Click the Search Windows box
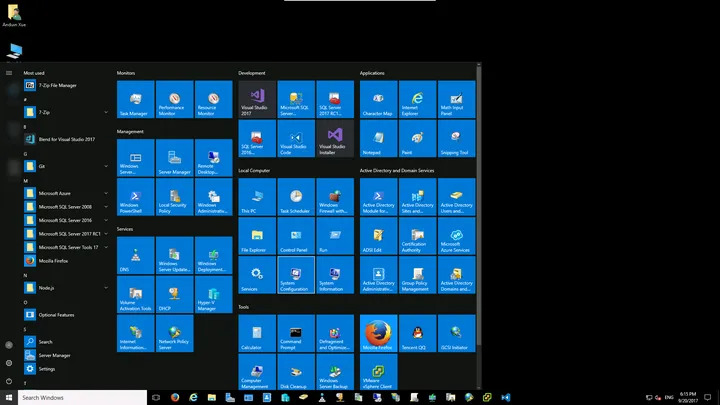720x405 pixels. pyautogui.click(x=82, y=398)
